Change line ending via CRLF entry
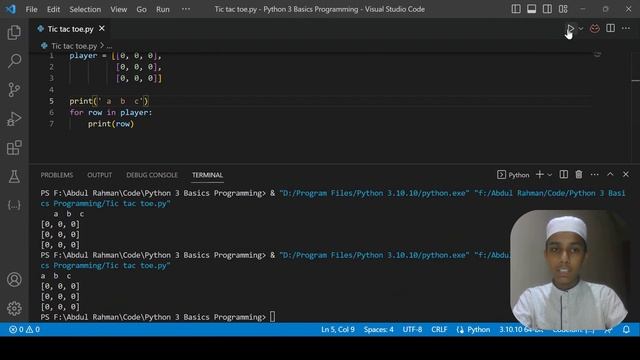Image resolution: width=640 pixels, height=360 pixels. tap(439, 329)
